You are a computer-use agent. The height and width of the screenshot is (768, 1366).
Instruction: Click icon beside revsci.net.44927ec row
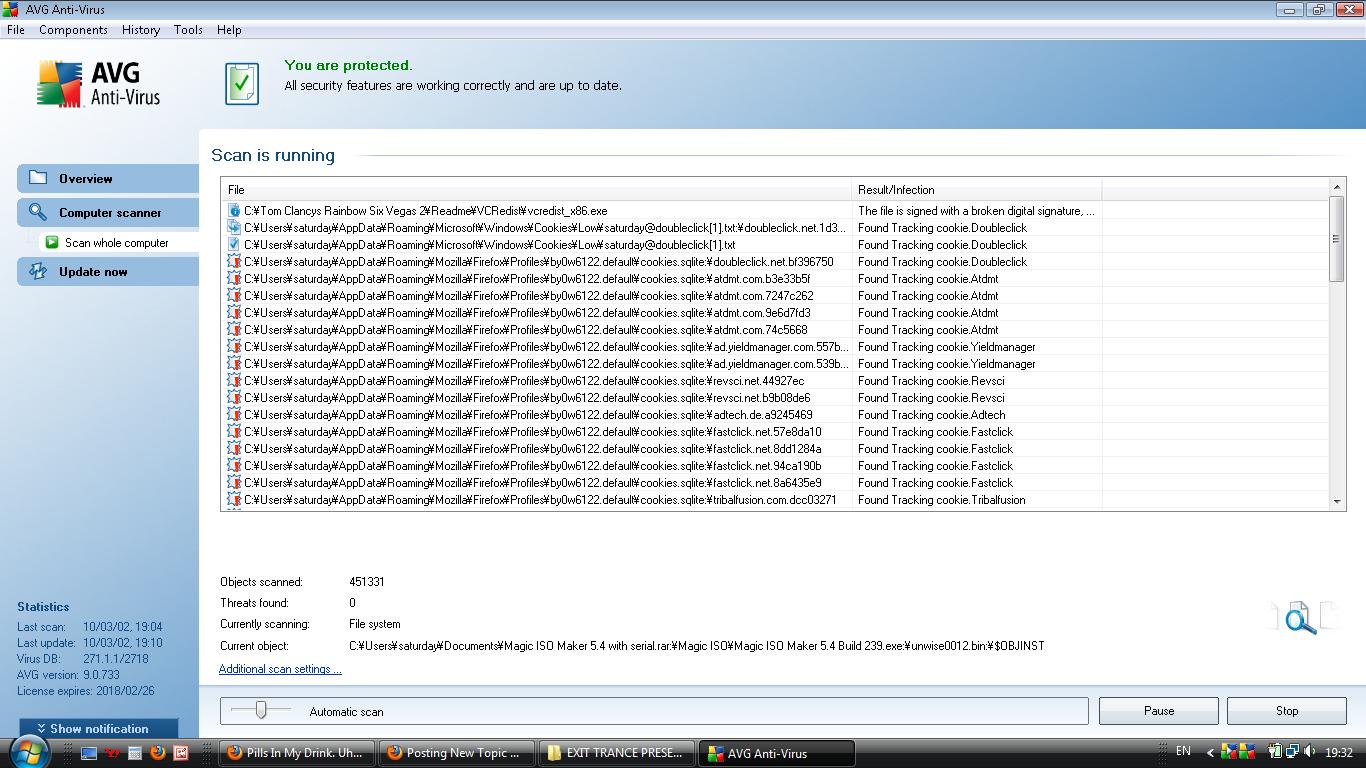234,381
